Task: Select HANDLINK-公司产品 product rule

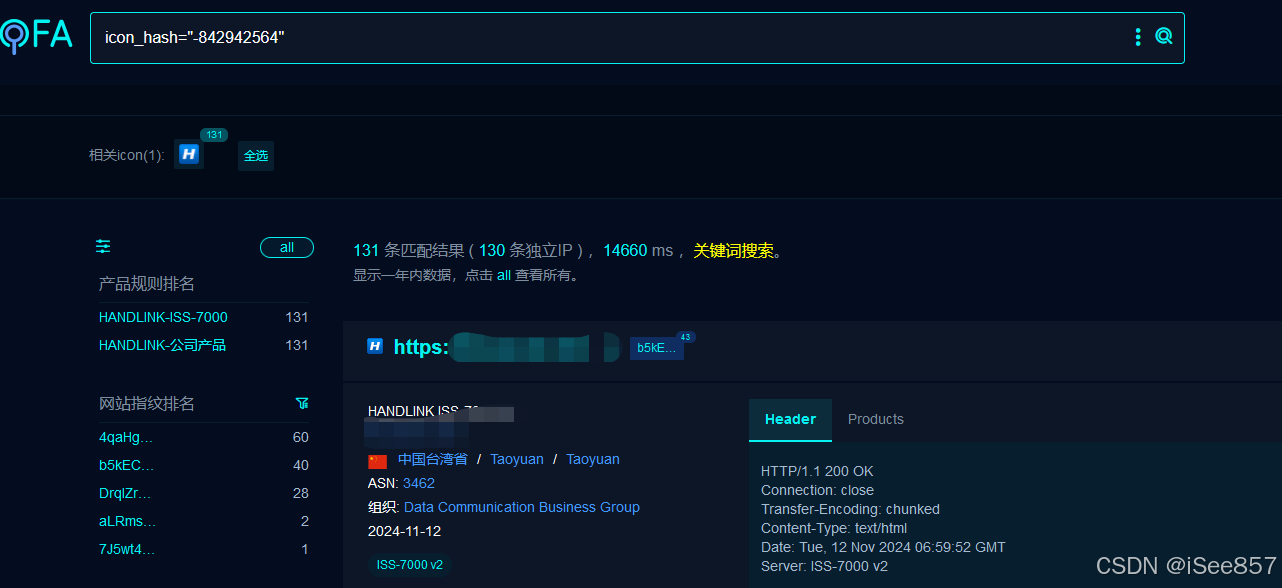Action: pos(162,345)
